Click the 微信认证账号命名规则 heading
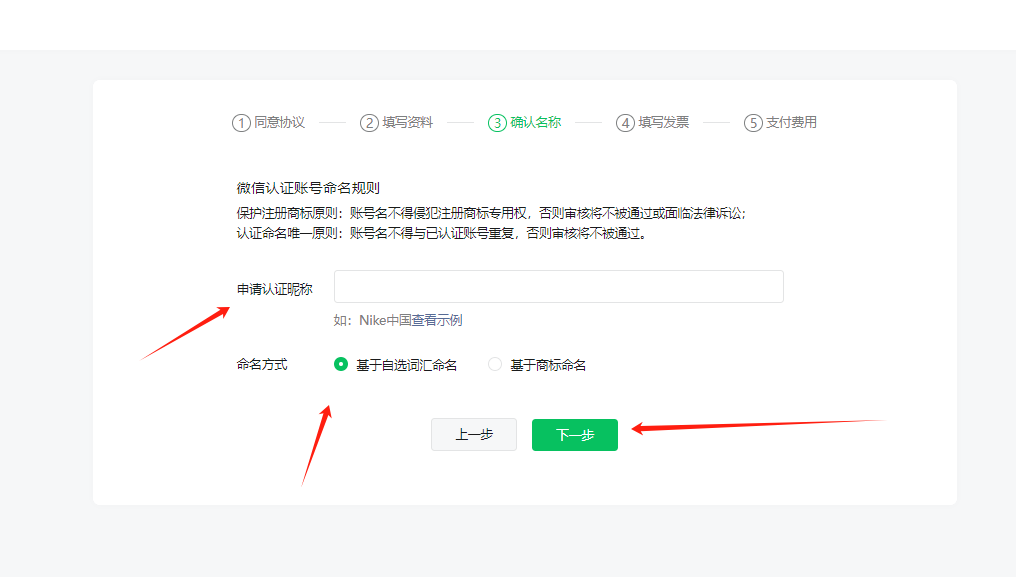 [x=308, y=188]
